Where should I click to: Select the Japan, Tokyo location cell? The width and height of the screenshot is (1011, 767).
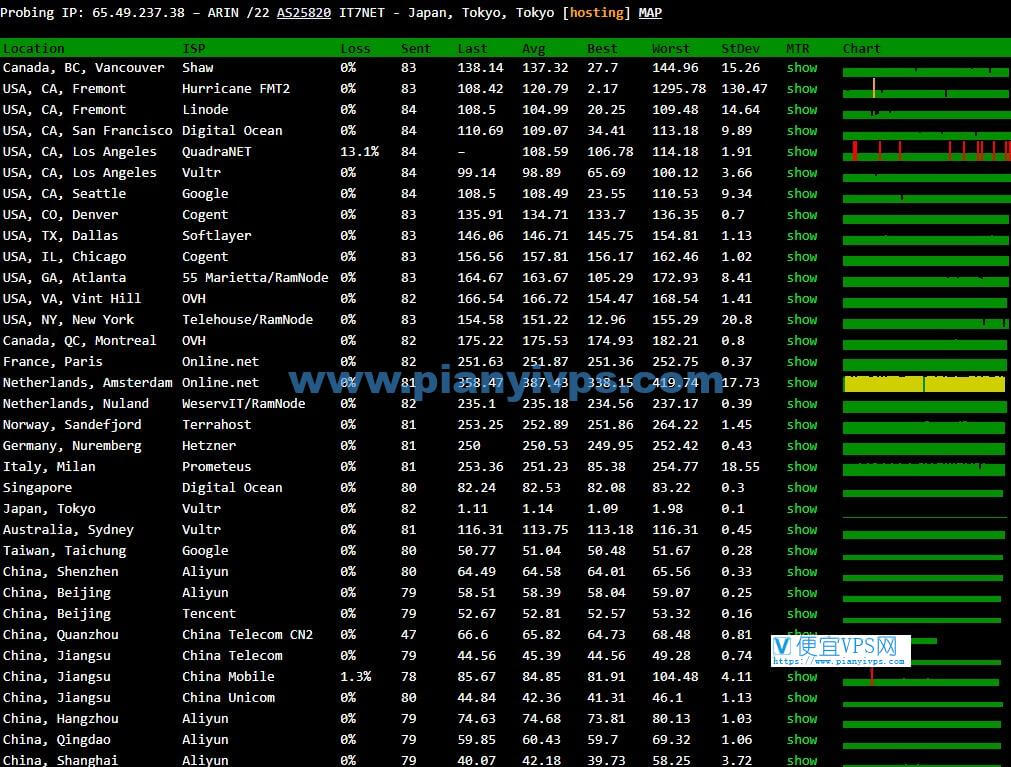[49, 509]
